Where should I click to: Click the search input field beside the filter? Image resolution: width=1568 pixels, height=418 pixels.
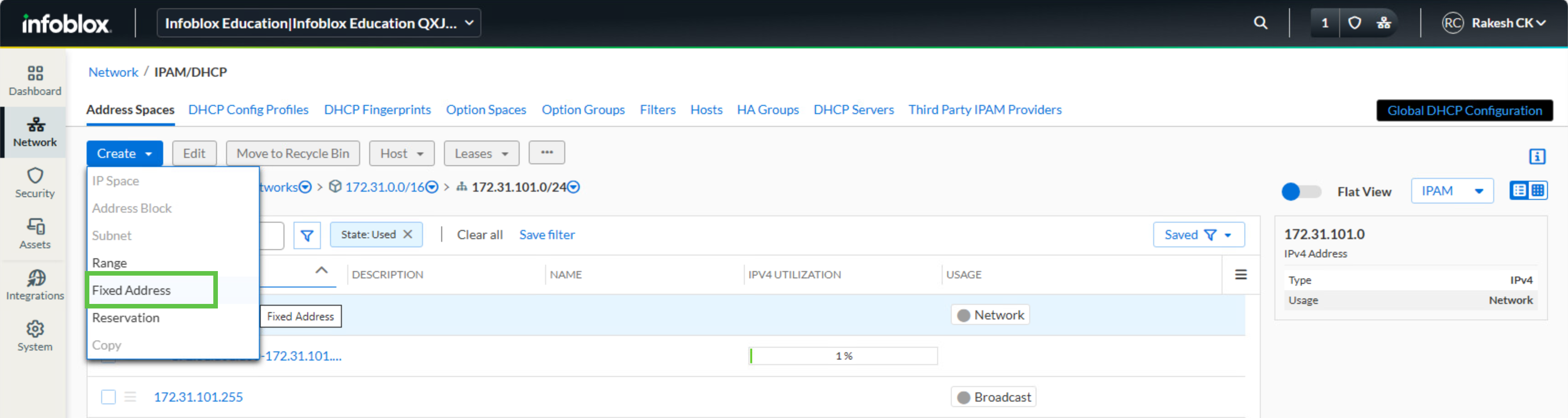[272, 235]
